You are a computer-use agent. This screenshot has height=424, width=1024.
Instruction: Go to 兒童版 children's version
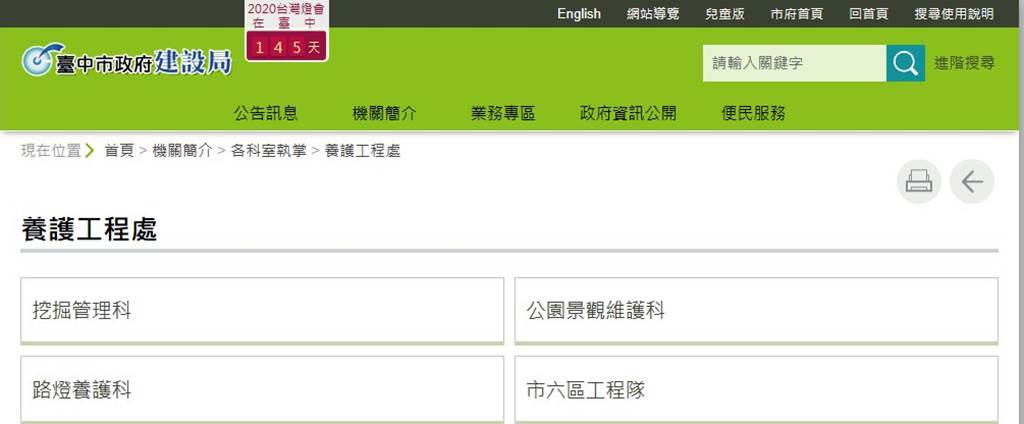724,14
